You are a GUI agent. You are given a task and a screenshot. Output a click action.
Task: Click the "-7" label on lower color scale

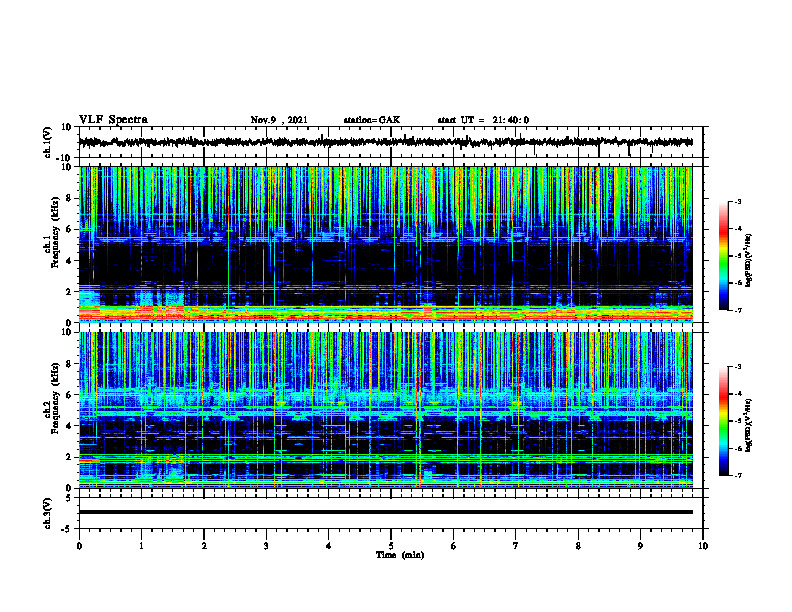(x=737, y=476)
